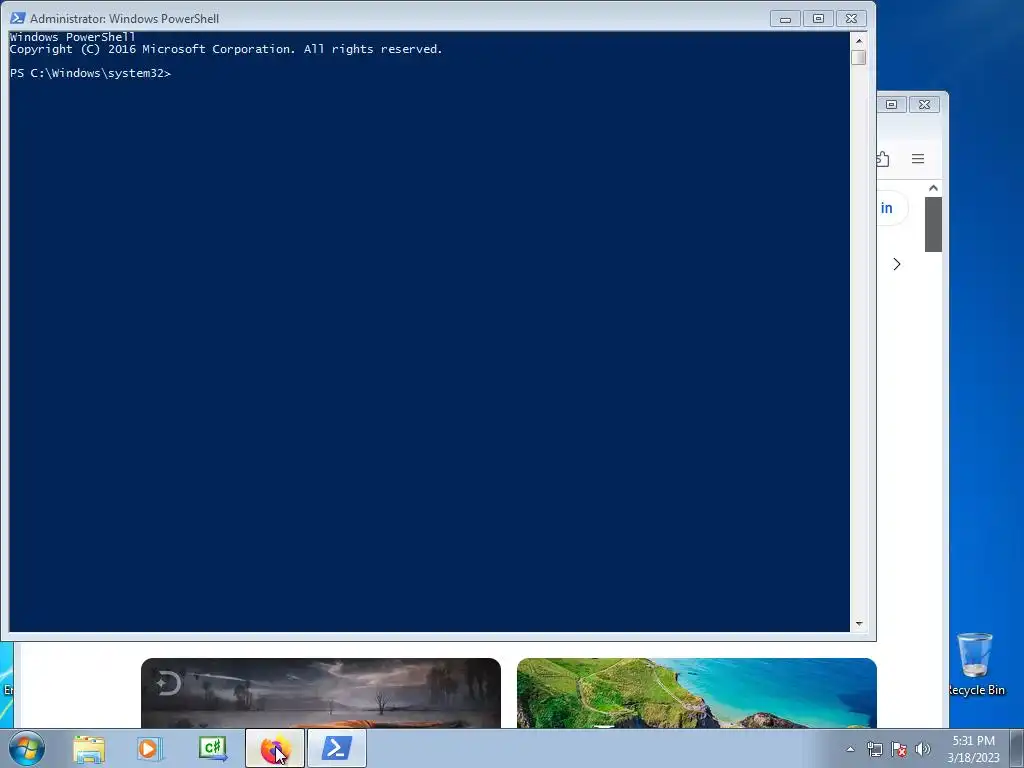
Task: Minimize the PowerShell window
Action: [x=785, y=19]
